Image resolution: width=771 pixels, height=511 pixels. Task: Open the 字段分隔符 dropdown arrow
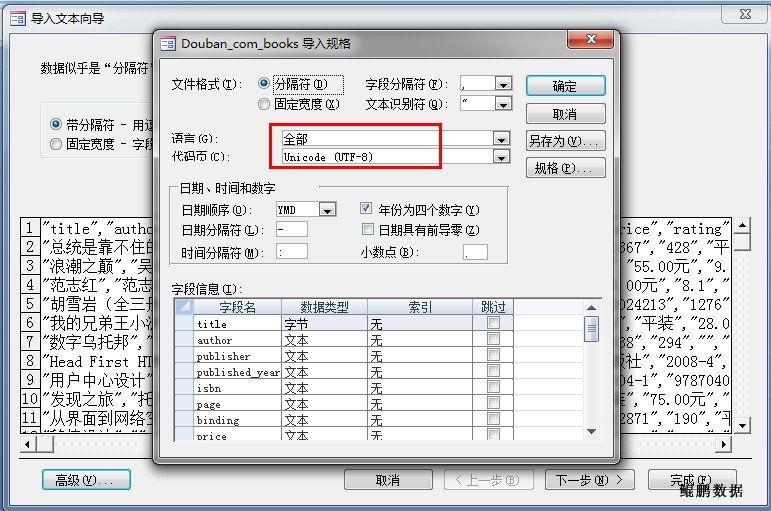pyautogui.click(x=503, y=84)
